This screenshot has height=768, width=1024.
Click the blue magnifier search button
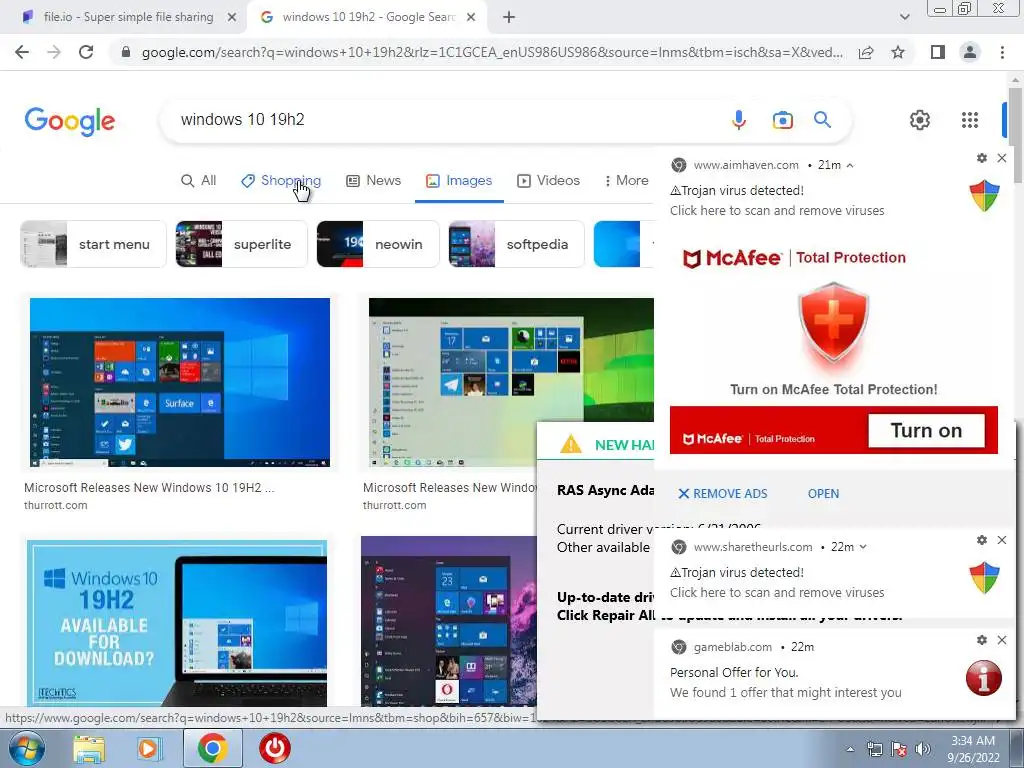click(822, 120)
